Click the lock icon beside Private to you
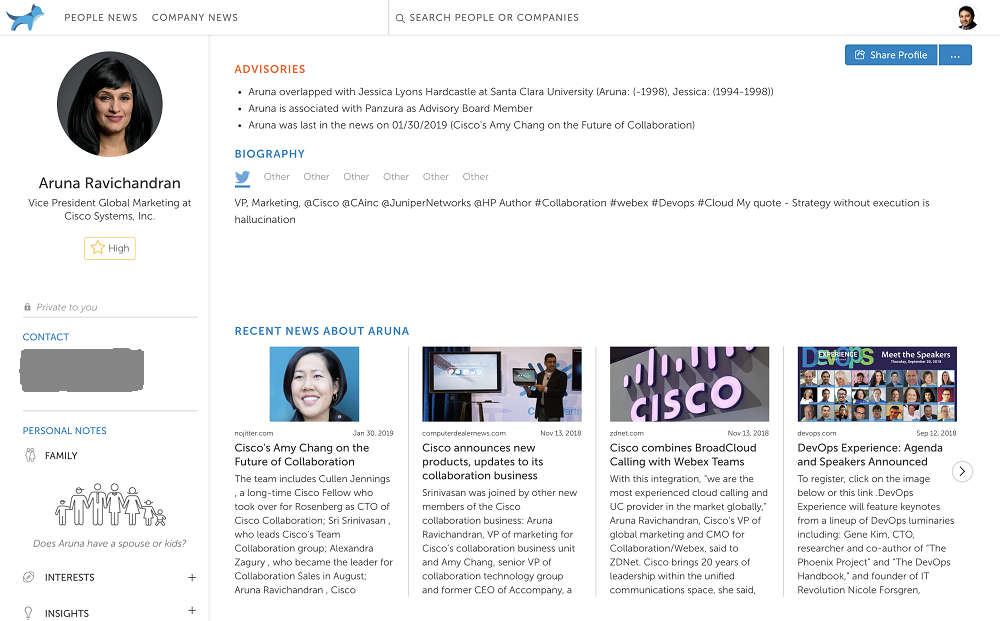Image resolution: width=1000 pixels, height=621 pixels. (27, 307)
